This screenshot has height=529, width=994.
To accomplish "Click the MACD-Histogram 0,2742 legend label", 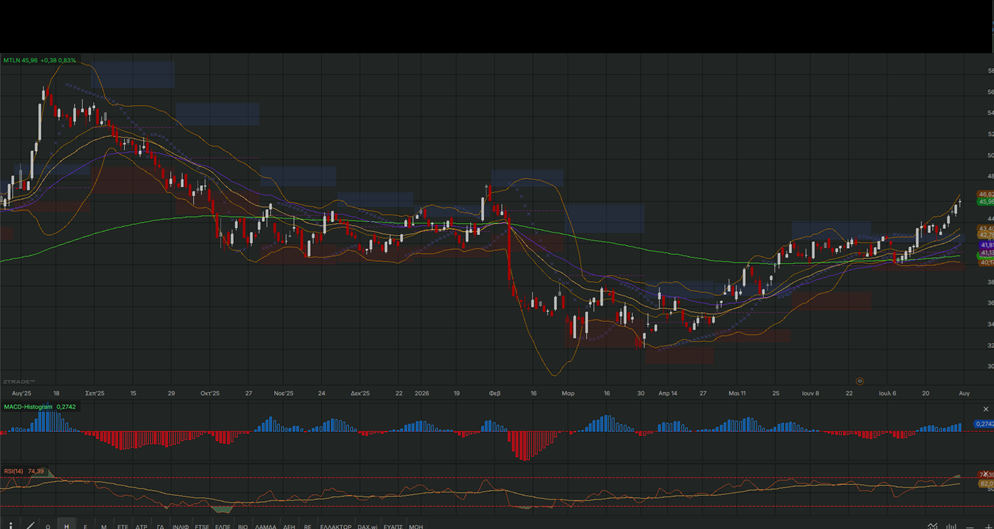I will click(x=39, y=406).
